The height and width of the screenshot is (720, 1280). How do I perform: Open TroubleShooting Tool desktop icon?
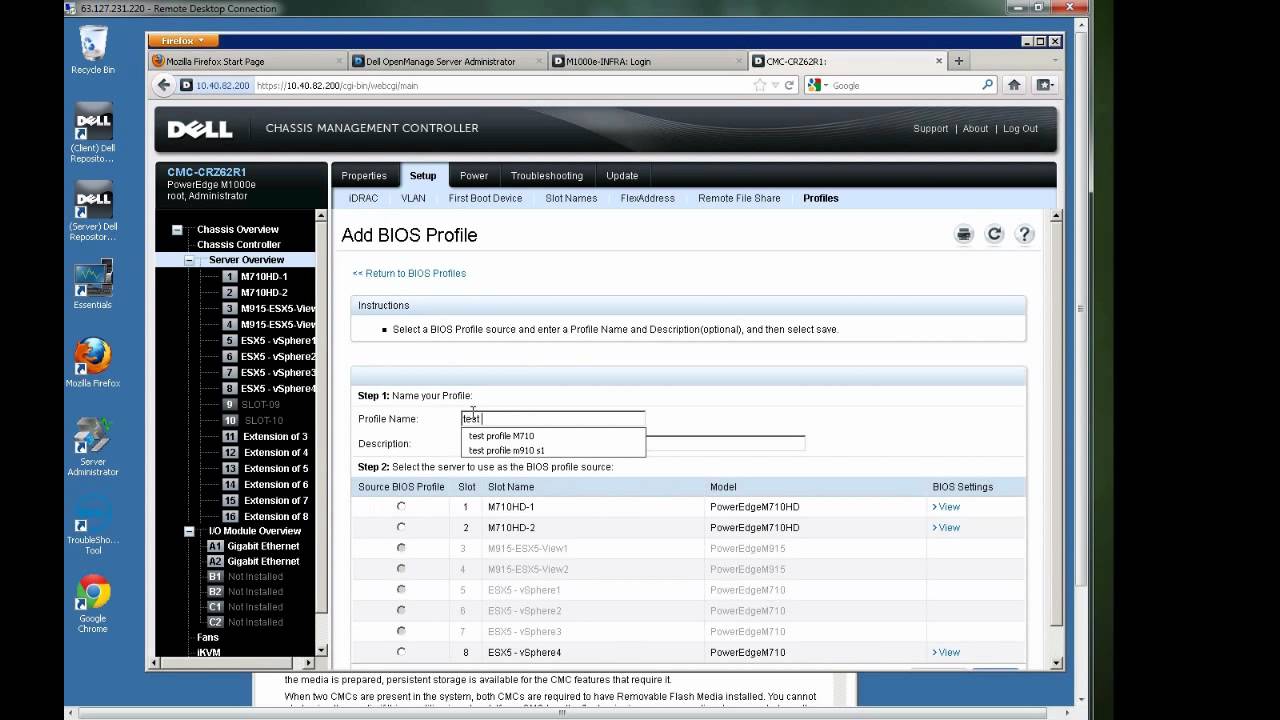point(93,525)
